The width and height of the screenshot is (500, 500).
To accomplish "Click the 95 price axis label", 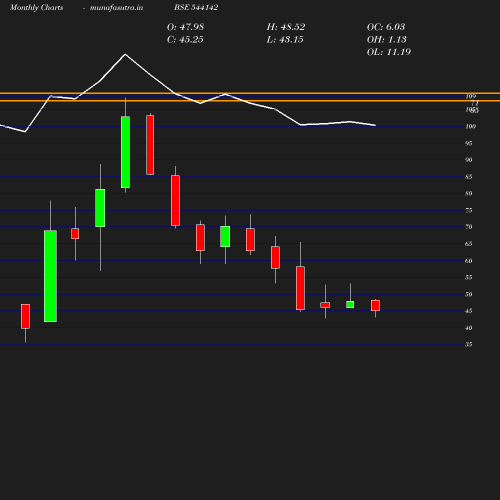I will 469,143.
